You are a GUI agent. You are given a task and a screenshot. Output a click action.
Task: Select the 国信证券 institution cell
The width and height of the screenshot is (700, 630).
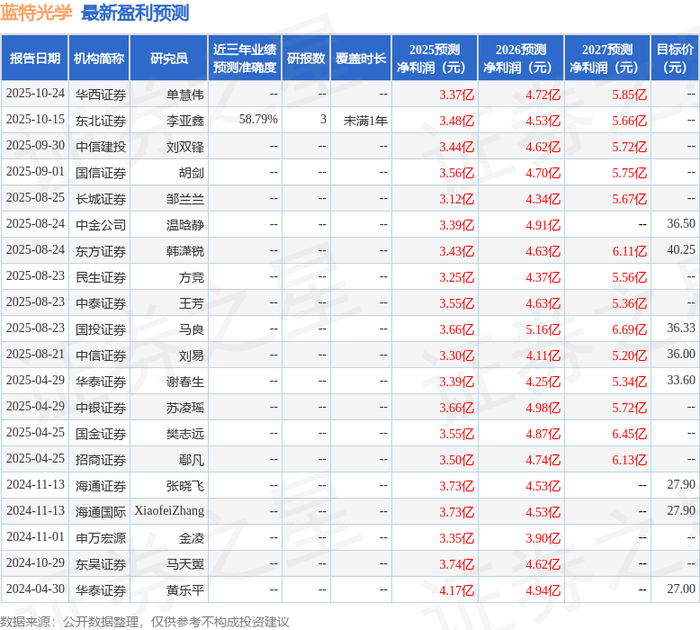[100, 173]
